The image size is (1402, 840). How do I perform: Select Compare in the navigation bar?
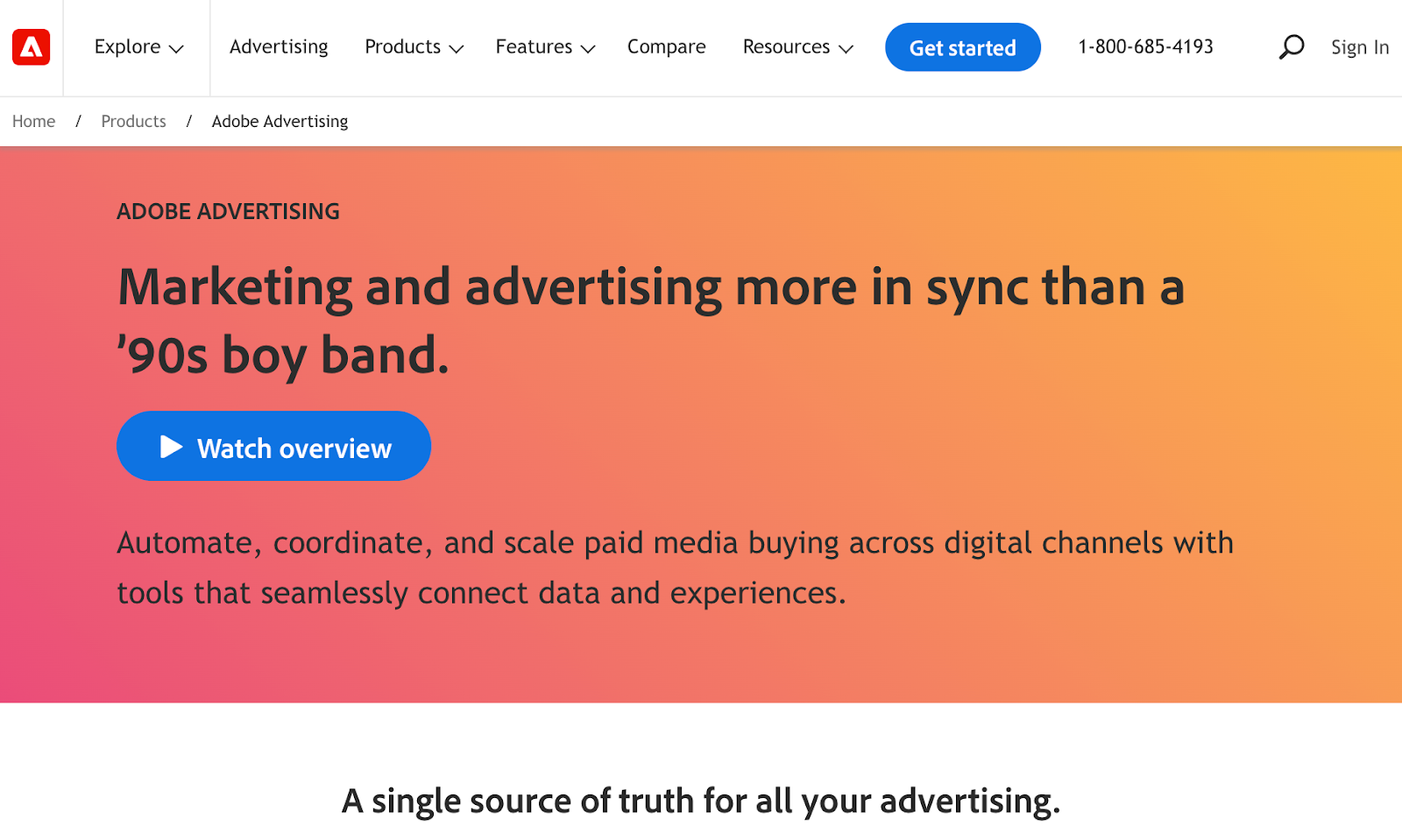coord(666,47)
